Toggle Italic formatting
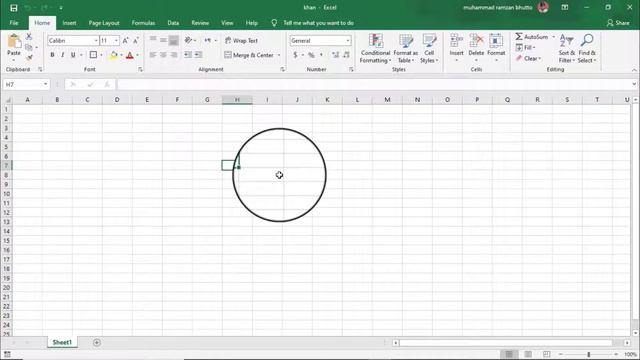Viewport: 640px width, 360px height. click(x=62, y=55)
